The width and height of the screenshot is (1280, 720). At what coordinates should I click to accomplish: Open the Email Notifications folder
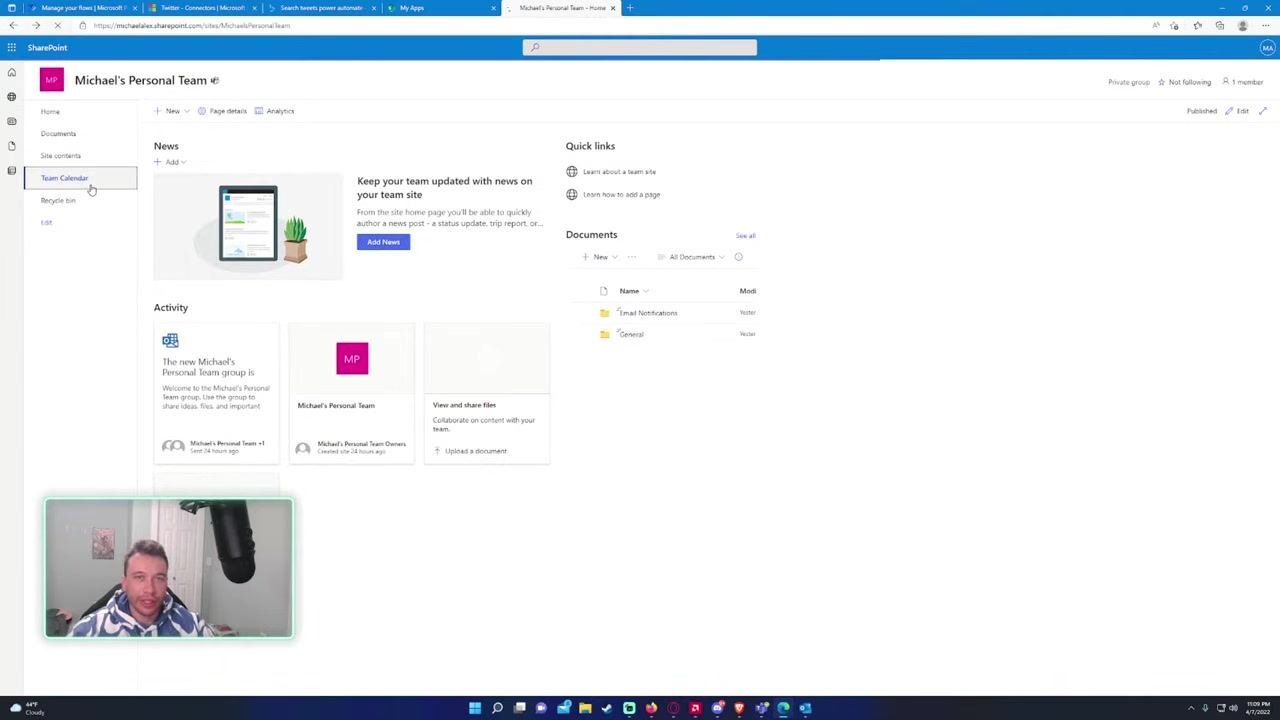pyautogui.click(x=648, y=313)
